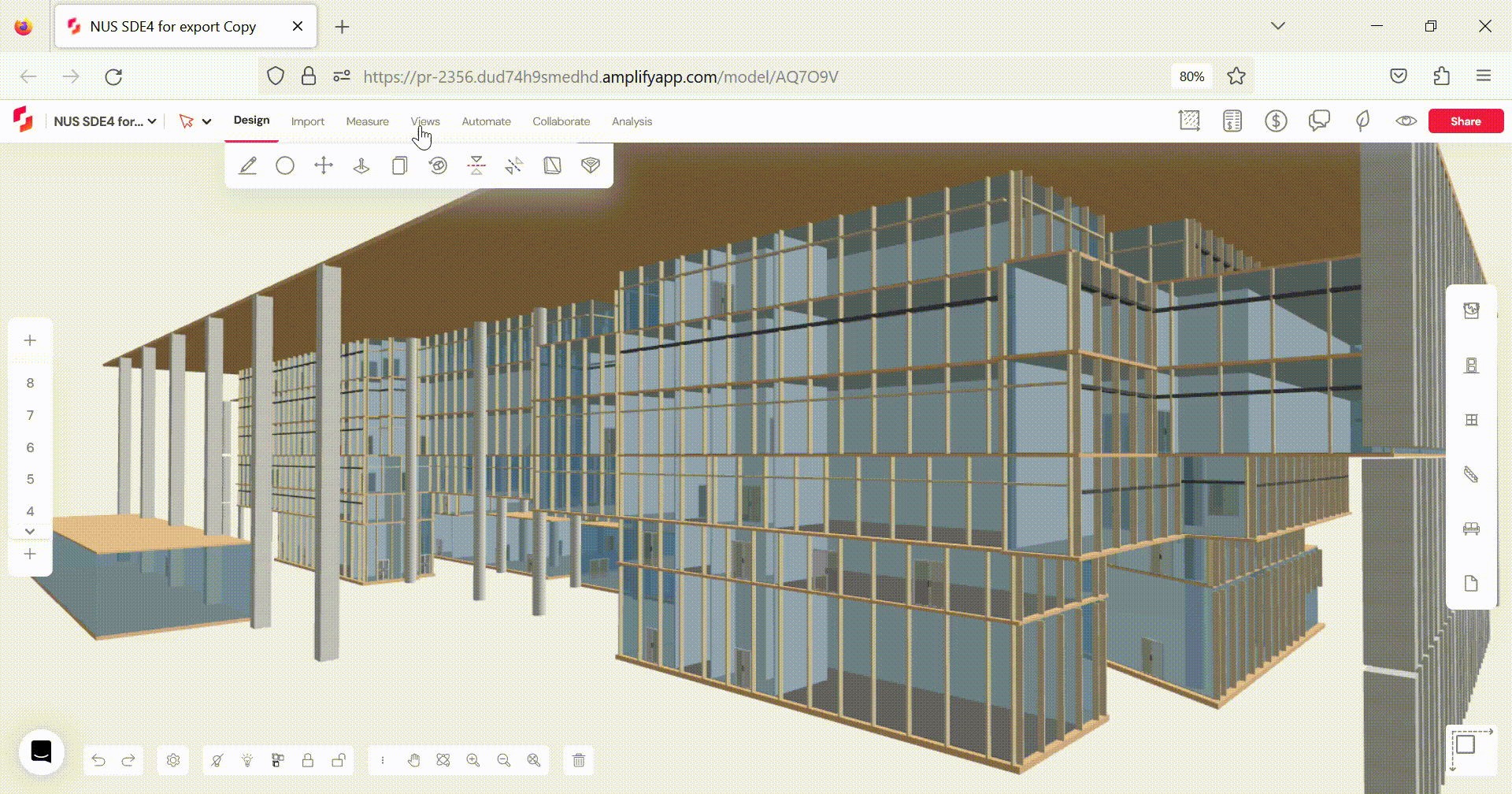This screenshot has height=794, width=1512.
Task: Undo the last action
Action: point(98,760)
